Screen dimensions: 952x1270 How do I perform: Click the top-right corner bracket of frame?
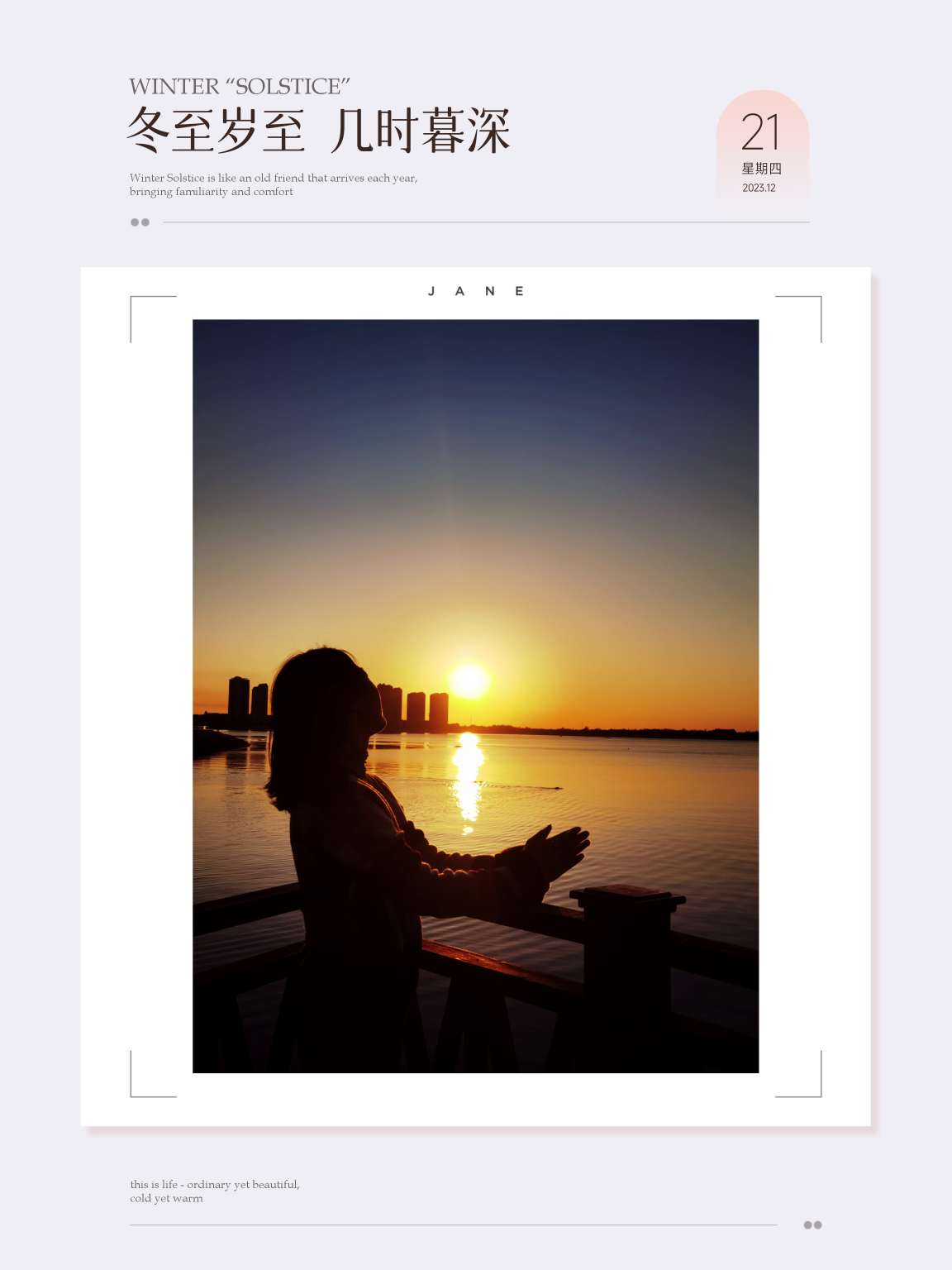(x=798, y=318)
